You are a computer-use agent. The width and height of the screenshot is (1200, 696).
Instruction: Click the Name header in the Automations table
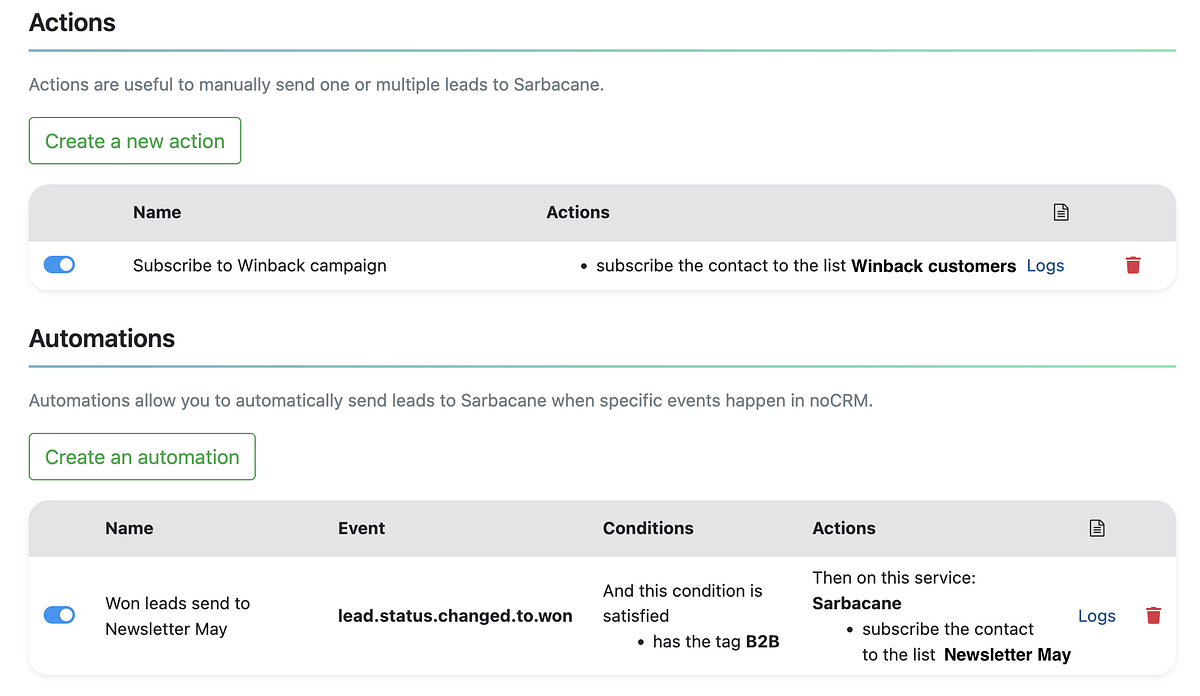pyautogui.click(x=129, y=528)
